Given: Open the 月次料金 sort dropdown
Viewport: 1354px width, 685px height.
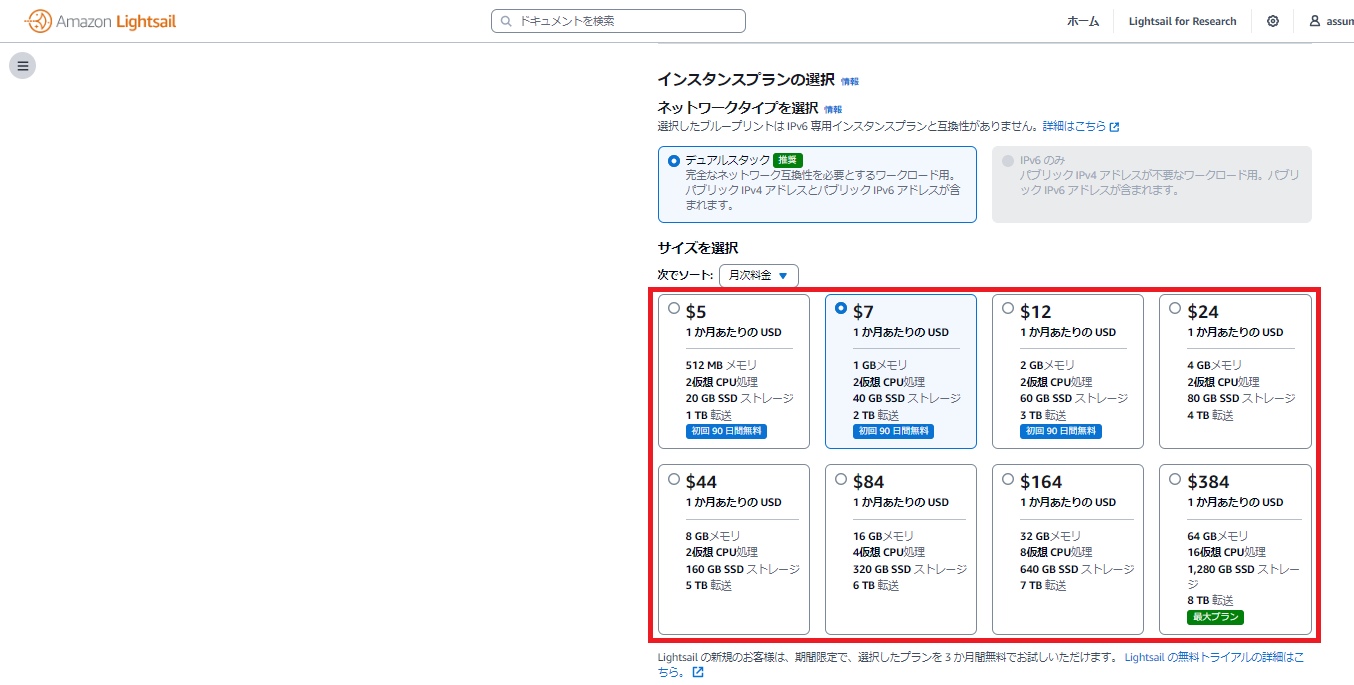Looking at the screenshot, I should [x=759, y=276].
